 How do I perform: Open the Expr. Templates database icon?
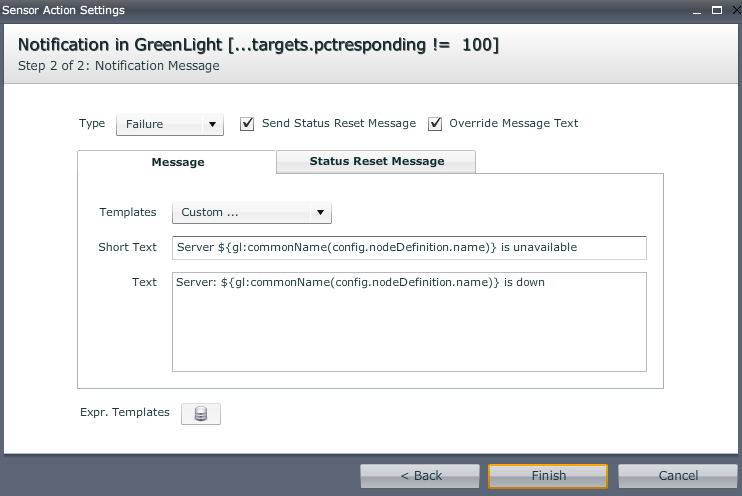200,414
